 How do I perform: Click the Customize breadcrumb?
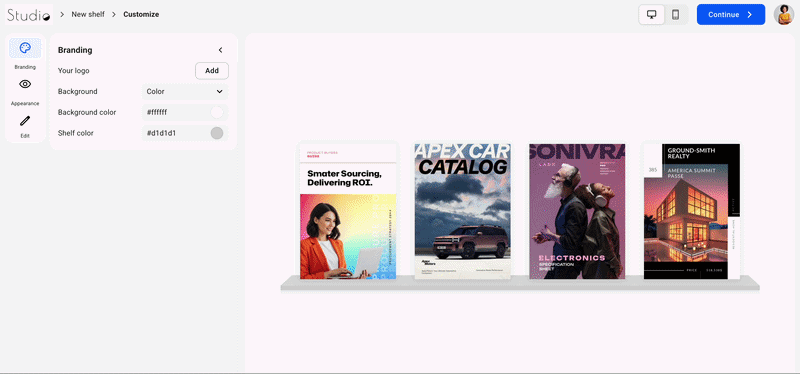[x=141, y=14]
